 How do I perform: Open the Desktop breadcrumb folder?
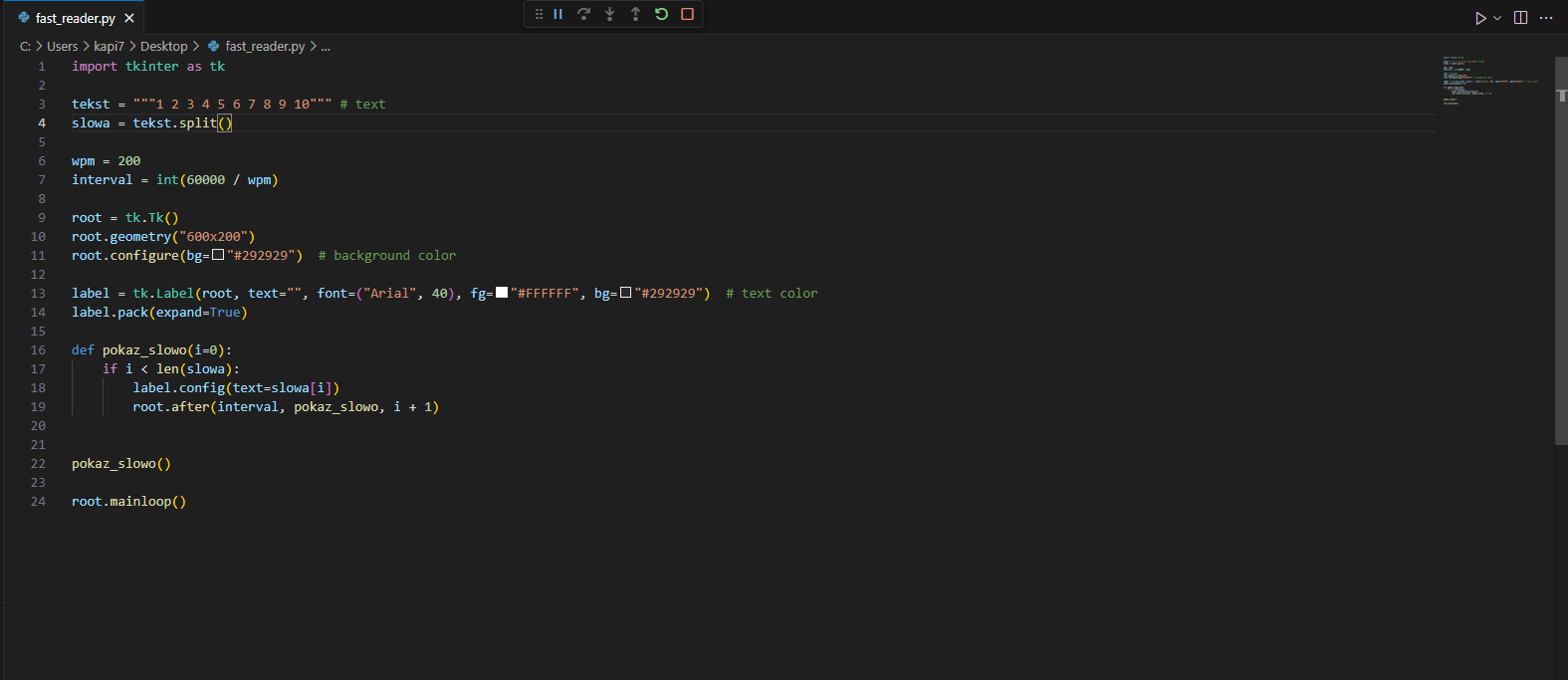(164, 46)
